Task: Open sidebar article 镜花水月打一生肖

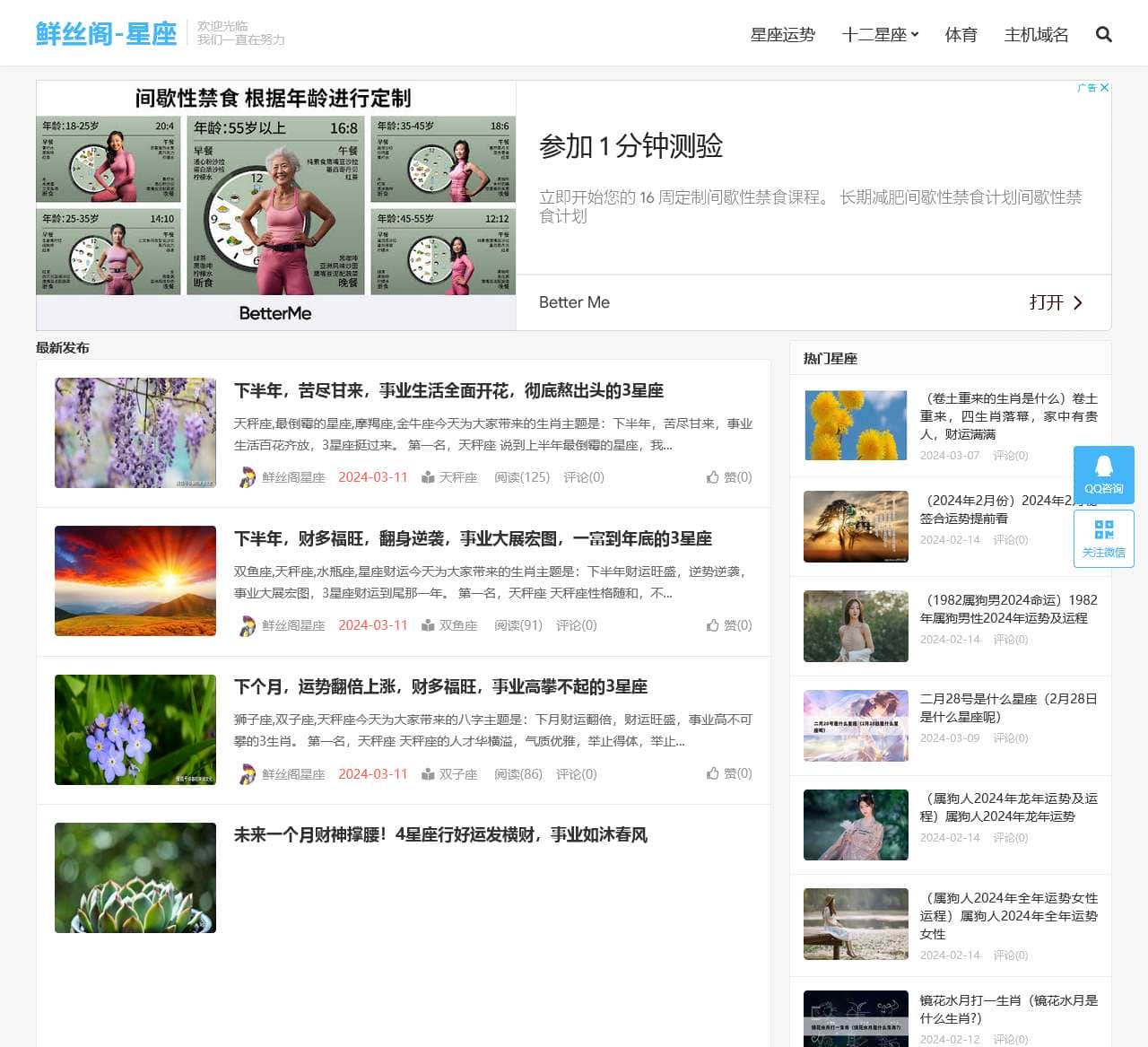Action: 1009,1009
